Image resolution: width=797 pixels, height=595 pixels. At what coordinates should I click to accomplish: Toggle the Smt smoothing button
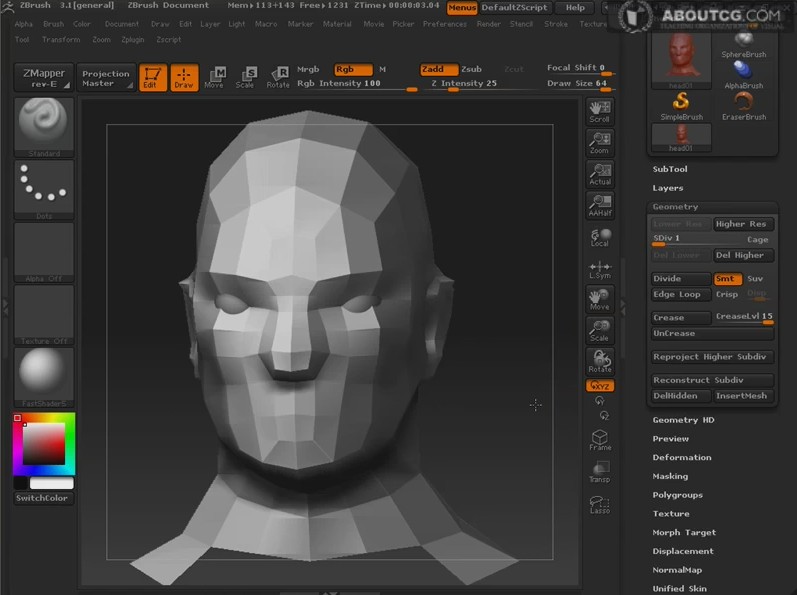pos(728,278)
